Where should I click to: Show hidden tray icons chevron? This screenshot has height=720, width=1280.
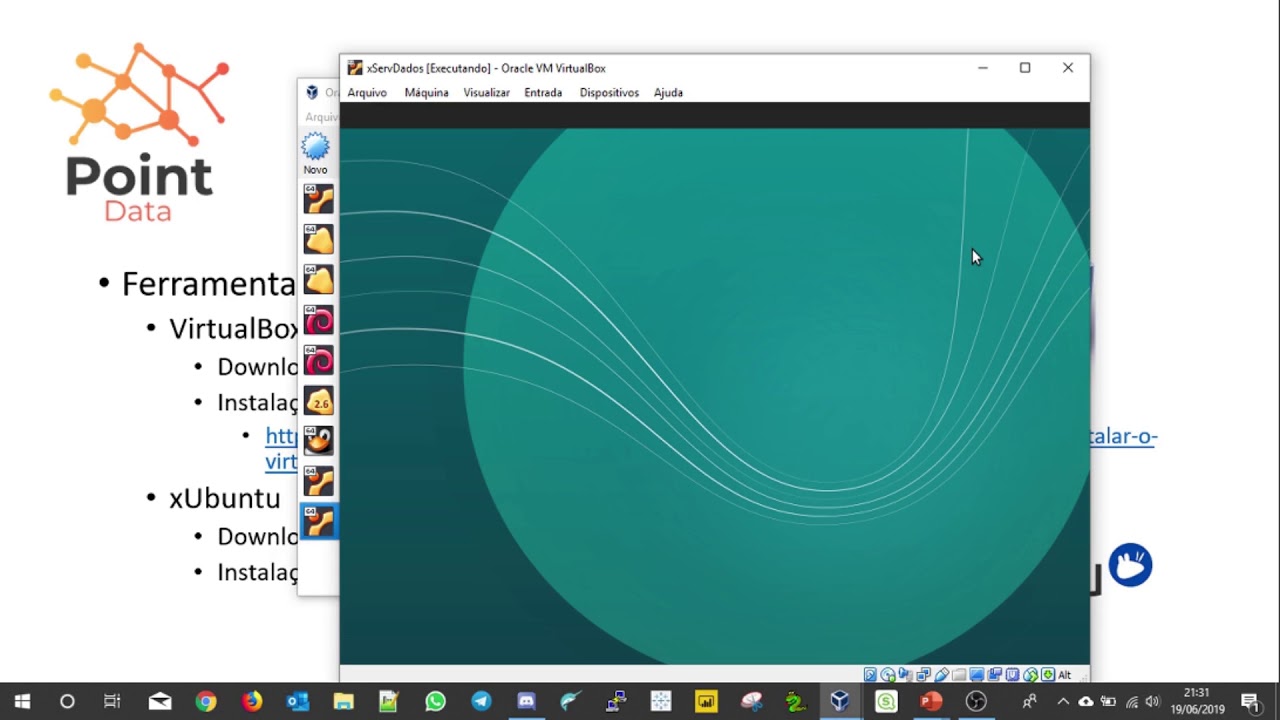coord(1063,701)
